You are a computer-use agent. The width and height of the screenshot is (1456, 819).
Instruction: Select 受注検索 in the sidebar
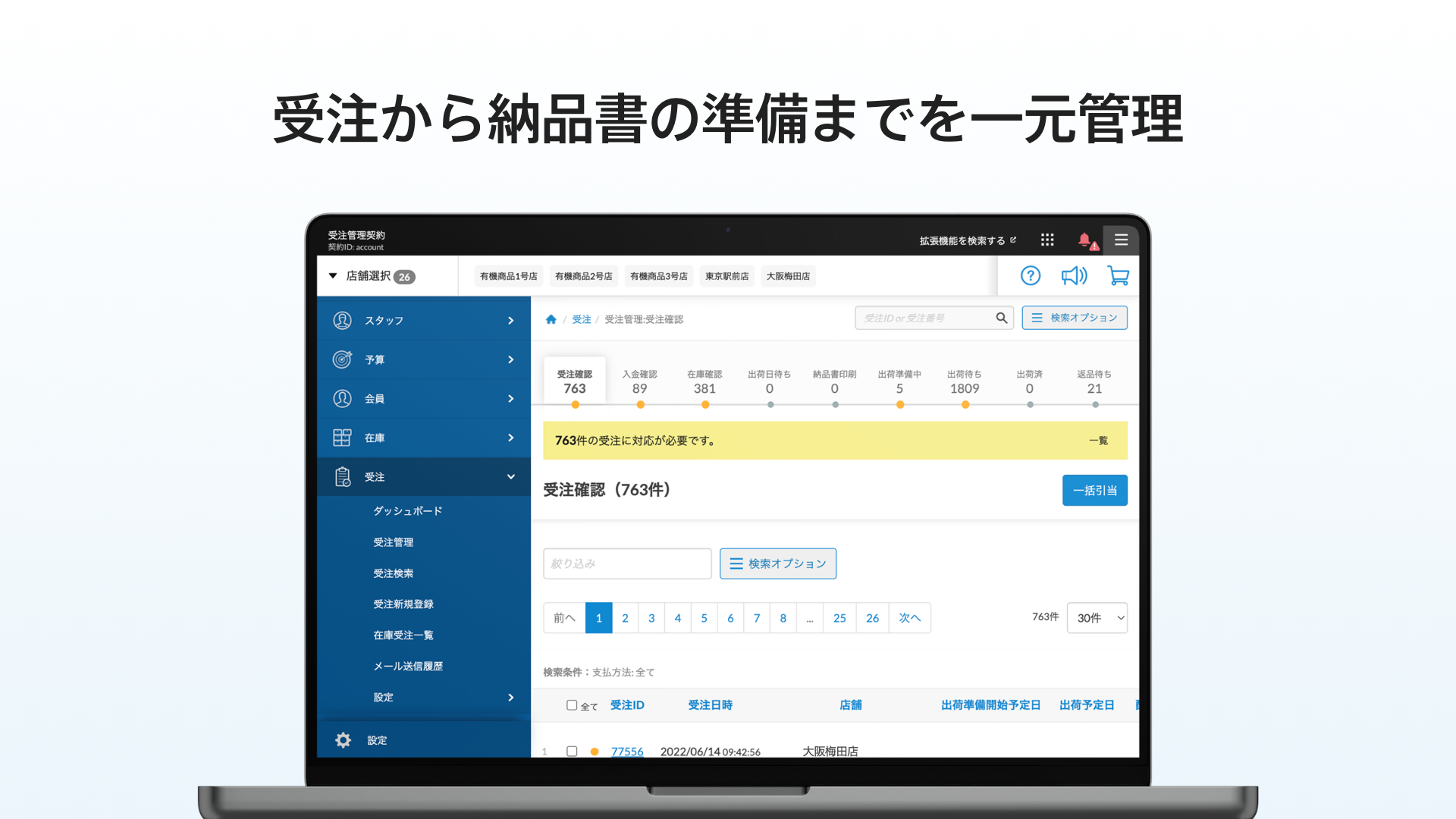[x=393, y=573]
